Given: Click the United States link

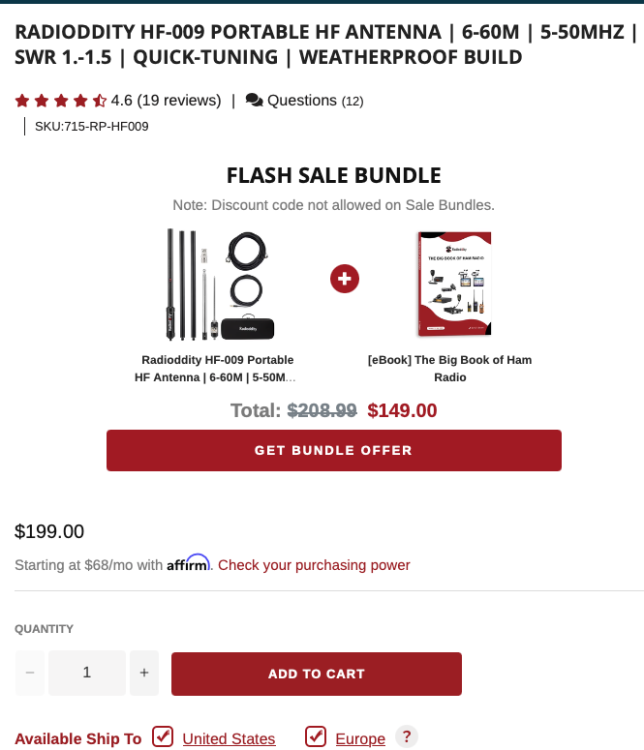Looking at the screenshot, I should pyautogui.click(x=228, y=739).
